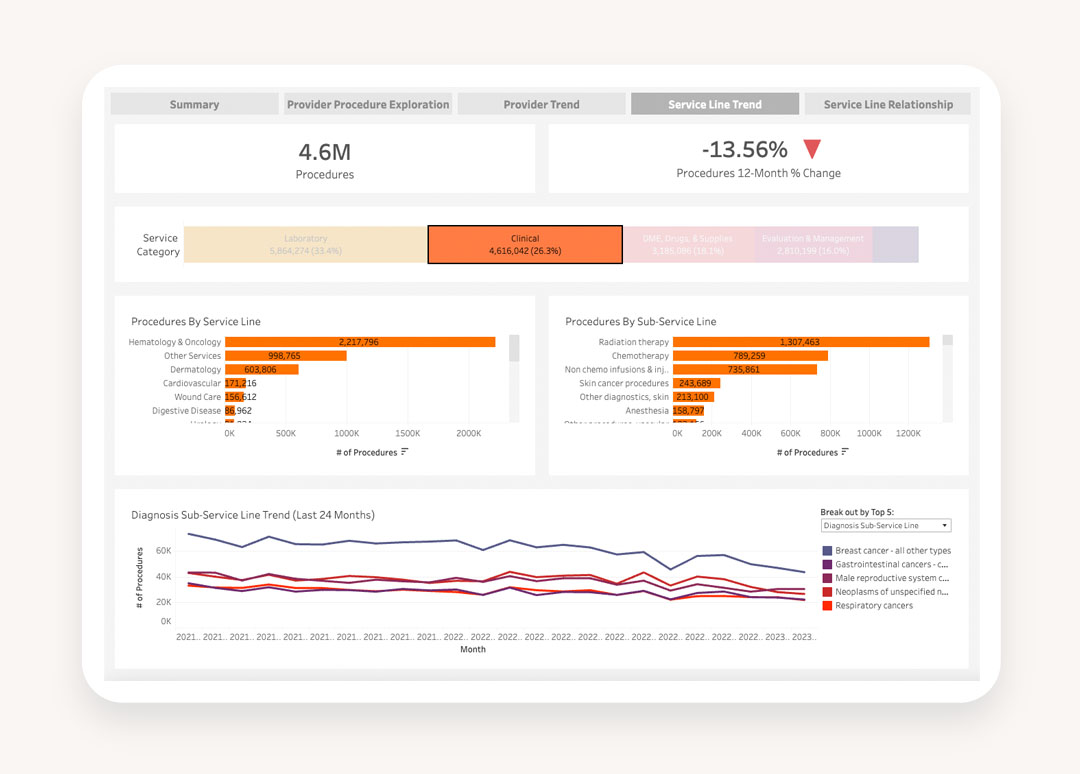This screenshot has height=774, width=1080.
Task: Click the Hematology & Oncology row label
Action: click(x=175, y=342)
